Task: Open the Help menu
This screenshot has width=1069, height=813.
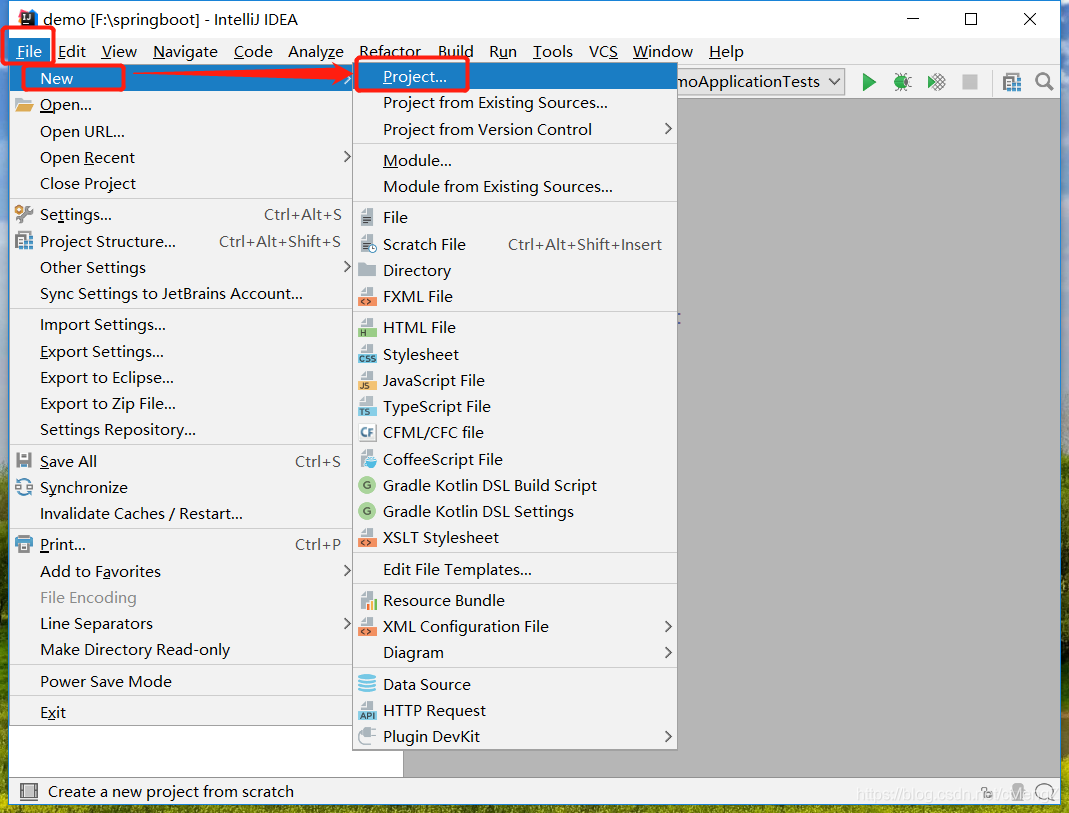Action: click(x=726, y=52)
